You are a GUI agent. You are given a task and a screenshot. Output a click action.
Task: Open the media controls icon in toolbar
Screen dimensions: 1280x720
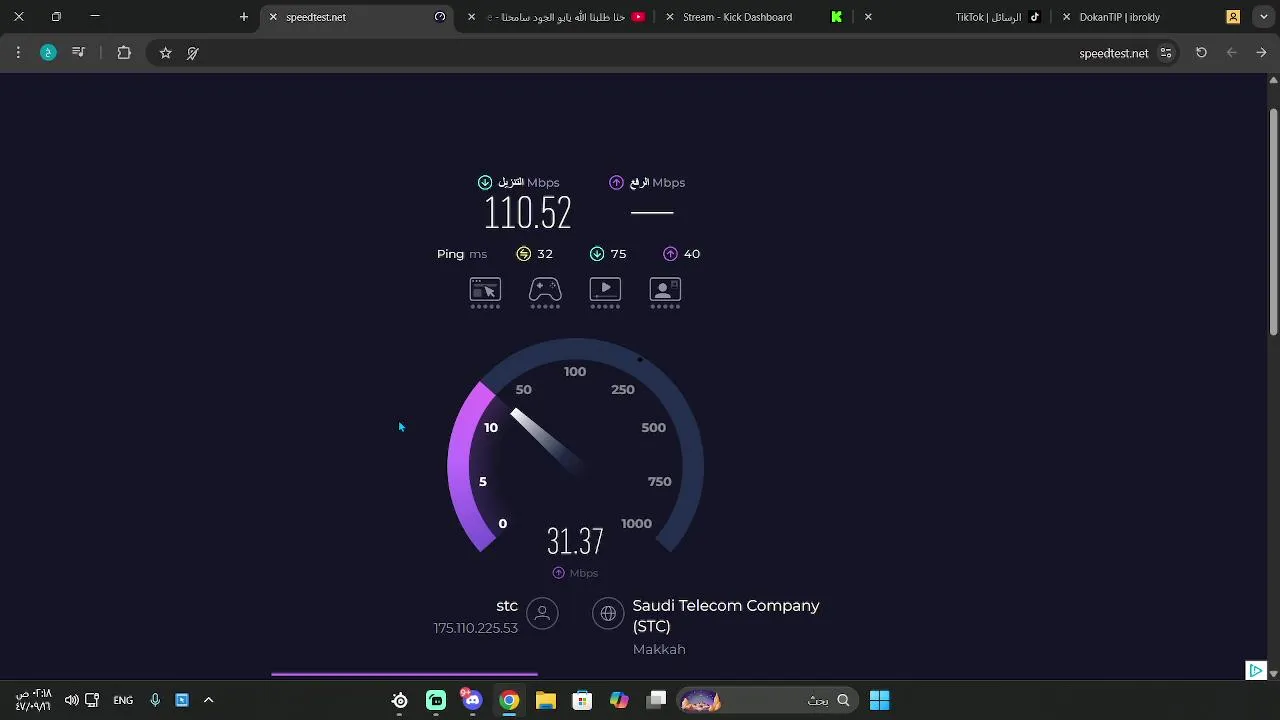78,53
